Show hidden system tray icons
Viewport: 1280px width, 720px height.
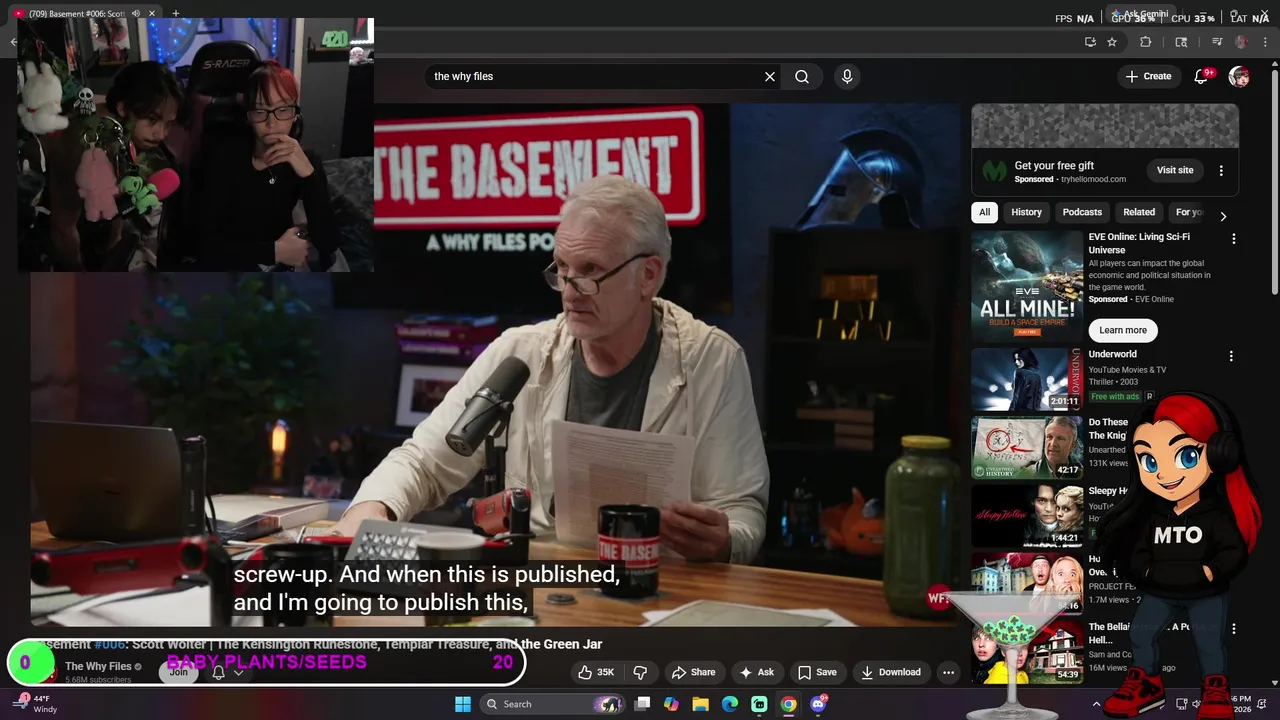point(1096,704)
